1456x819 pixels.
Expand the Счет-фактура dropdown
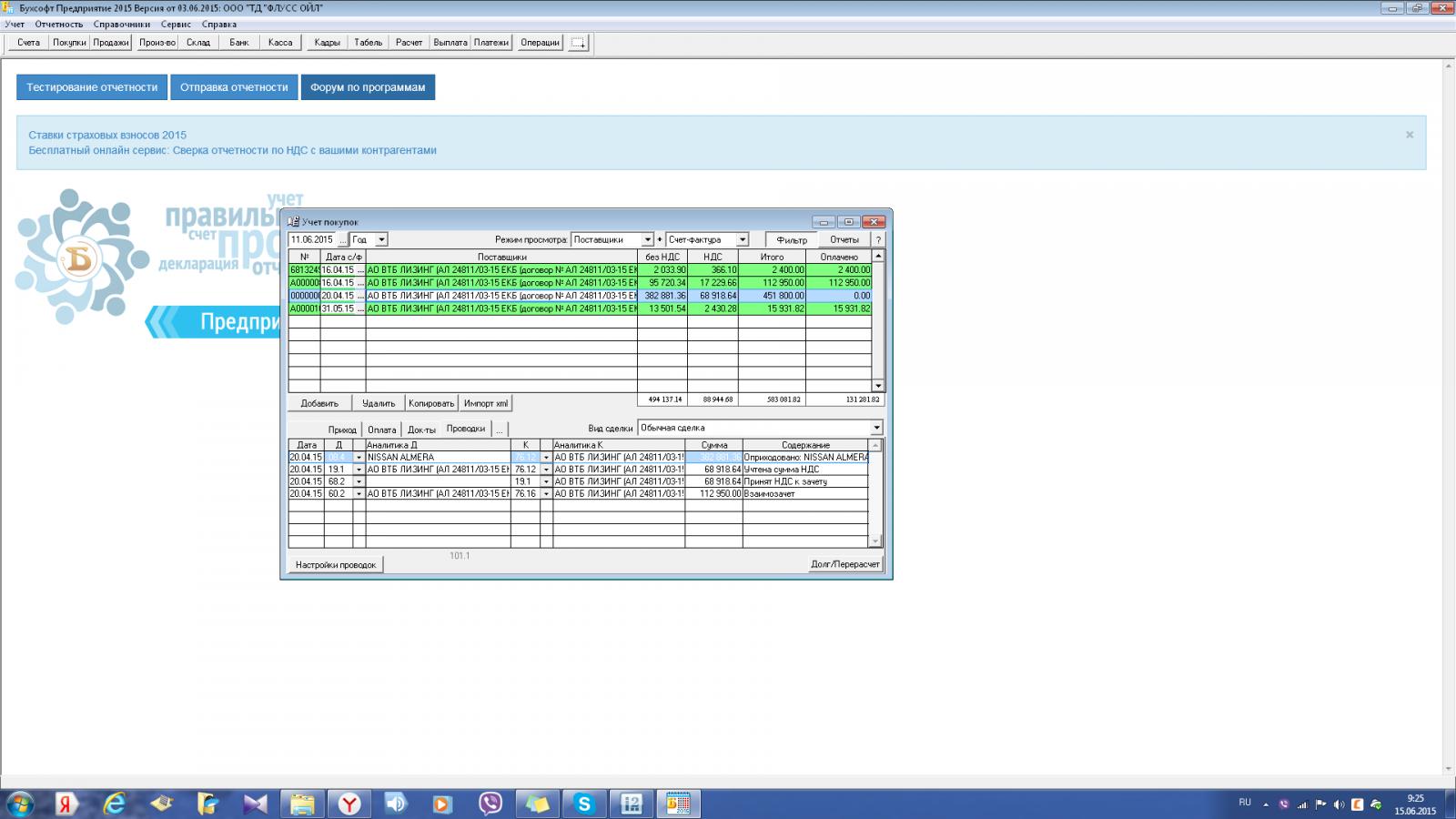point(742,240)
